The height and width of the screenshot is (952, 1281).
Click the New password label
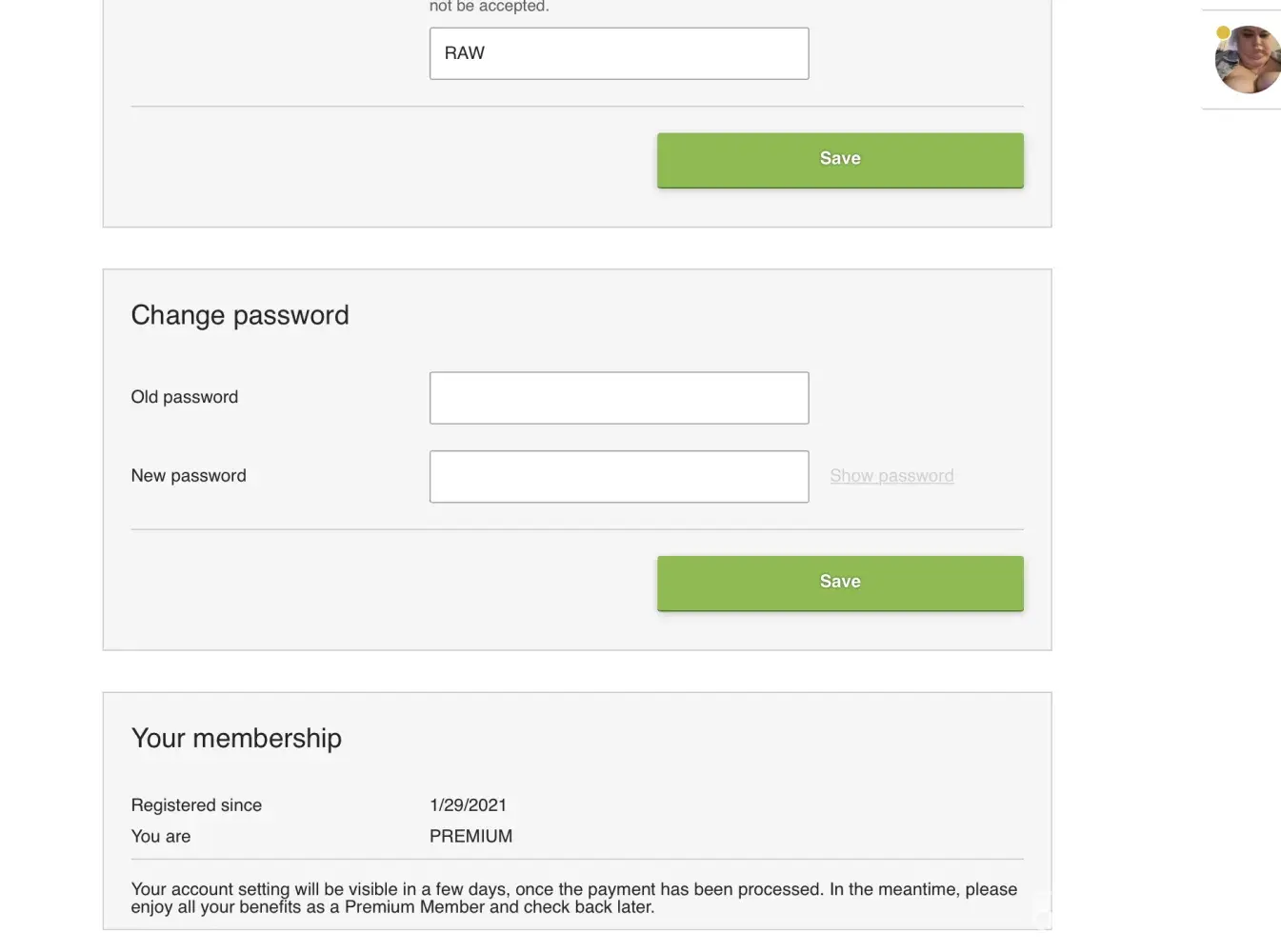189,476
